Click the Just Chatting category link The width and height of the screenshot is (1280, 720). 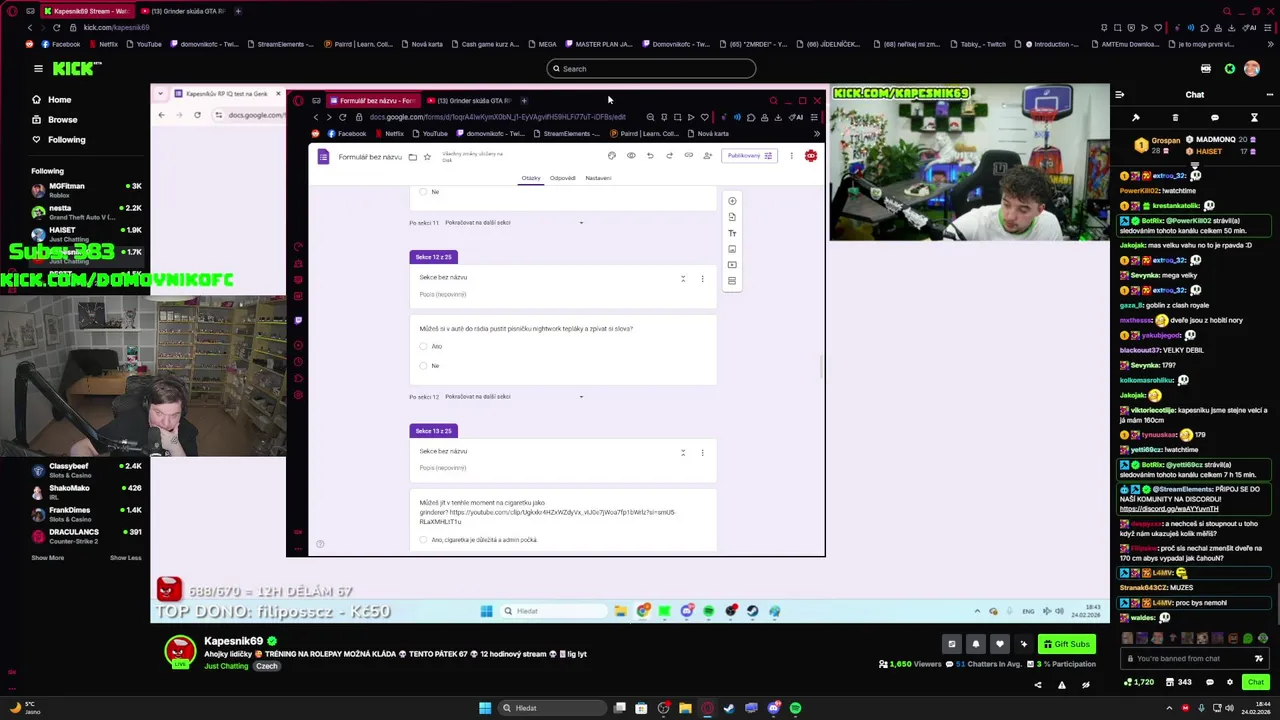pyautogui.click(x=226, y=666)
